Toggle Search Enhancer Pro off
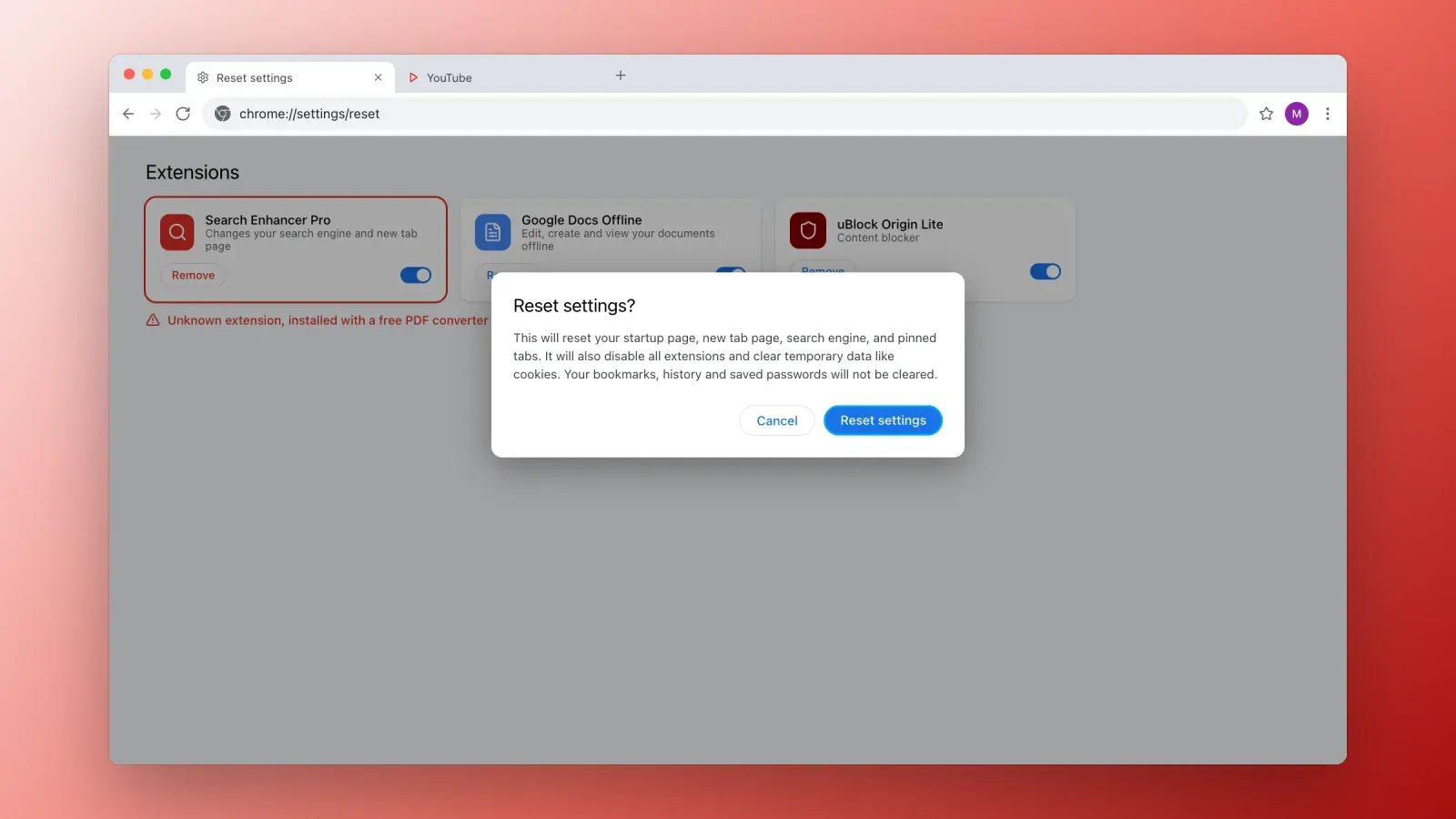The height and width of the screenshot is (819, 1456). coord(416,275)
